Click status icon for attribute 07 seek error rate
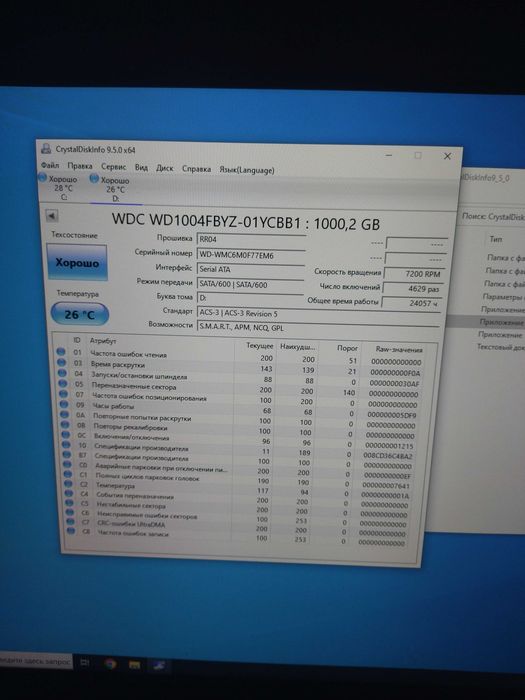This screenshot has height=700, width=525. (x=63, y=394)
